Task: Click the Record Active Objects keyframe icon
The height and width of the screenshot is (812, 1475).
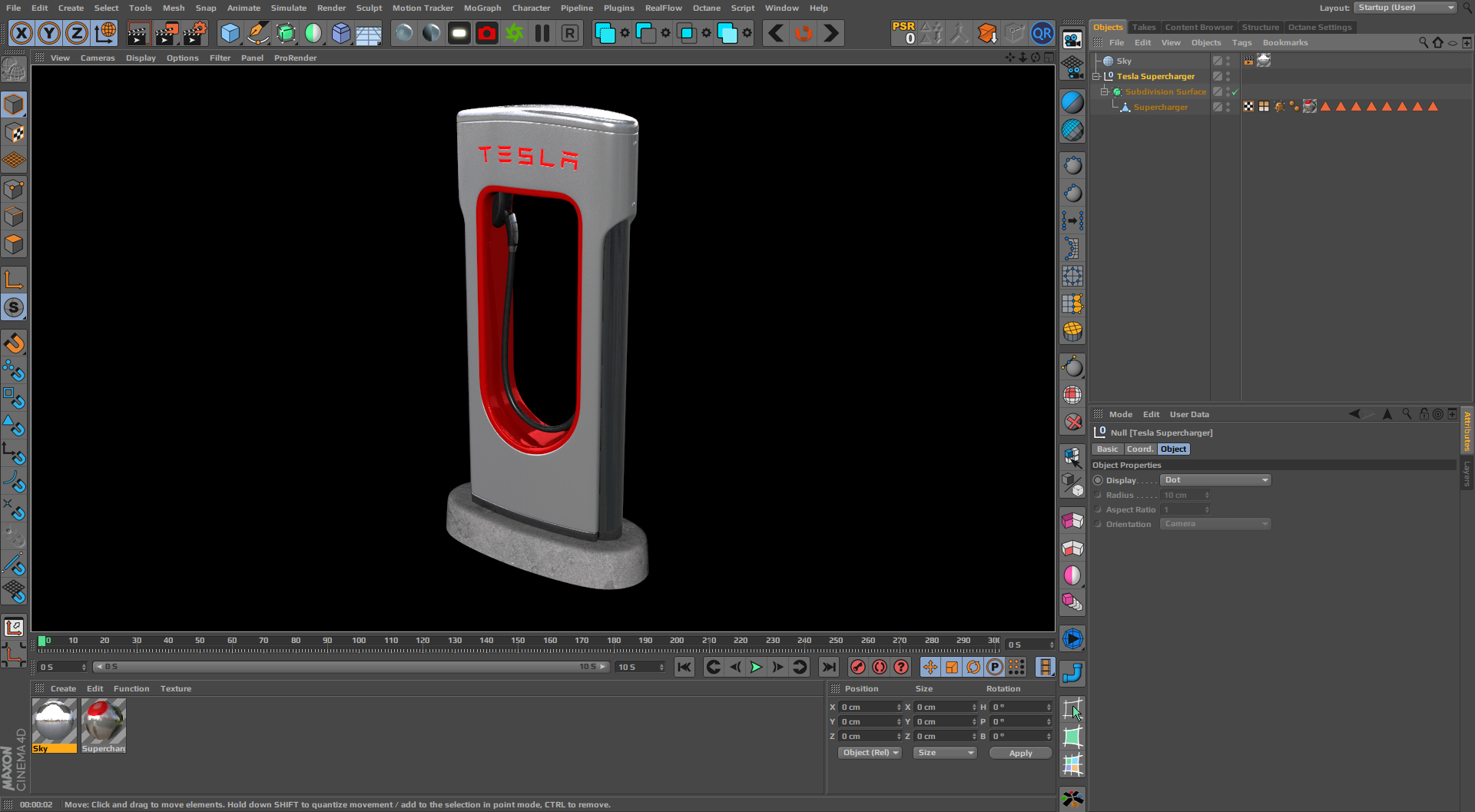Action: (x=858, y=667)
